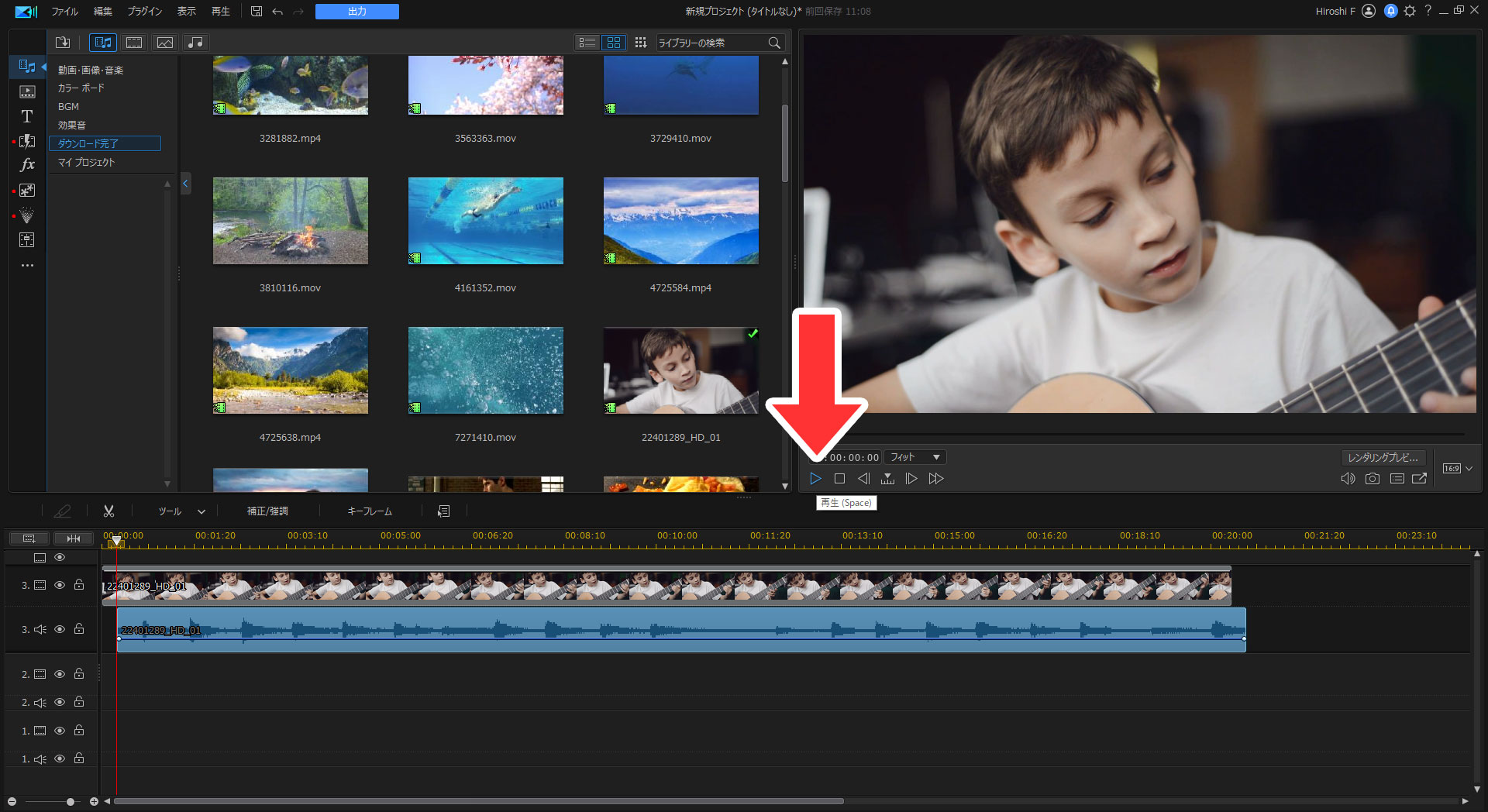The width and height of the screenshot is (1488, 812).
Task: Open the ファイル menu
Action: (64, 12)
